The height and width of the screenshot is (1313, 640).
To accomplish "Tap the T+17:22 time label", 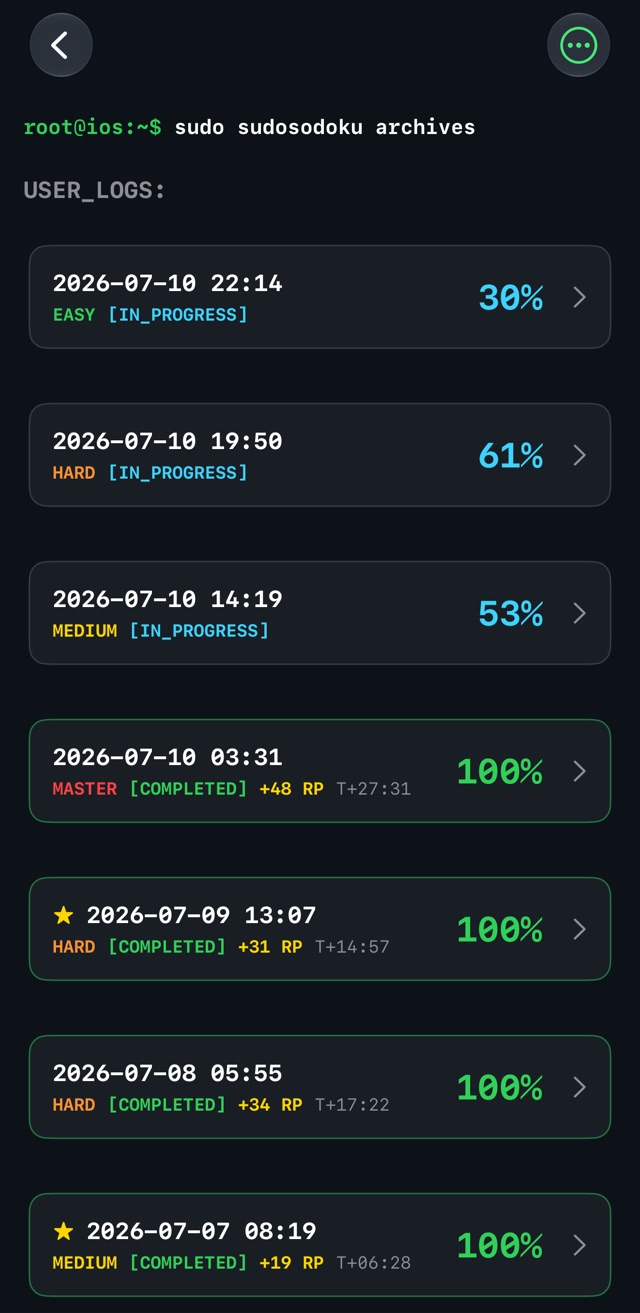I will coord(352,1104).
